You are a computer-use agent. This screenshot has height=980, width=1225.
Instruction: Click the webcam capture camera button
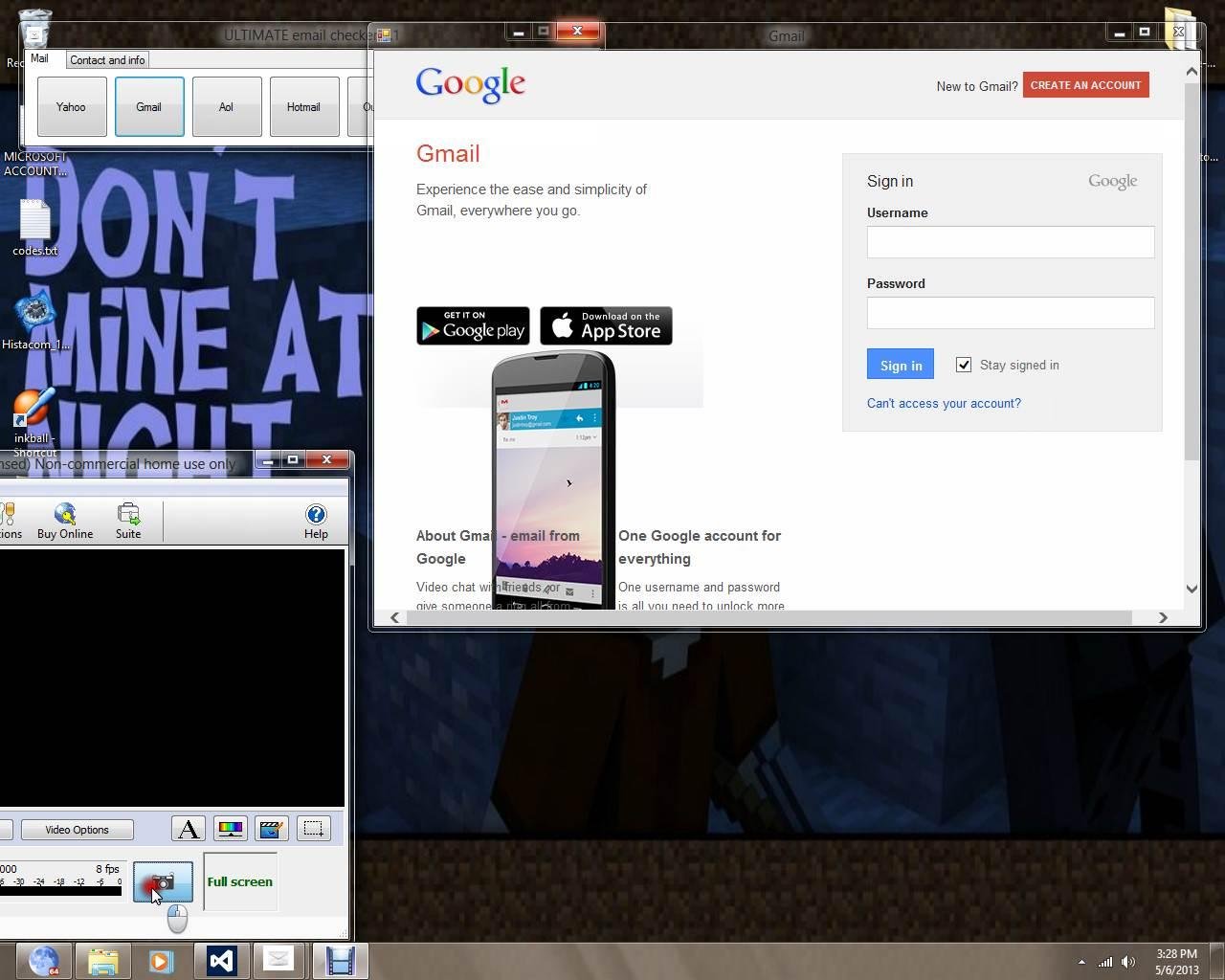point(163,882)
